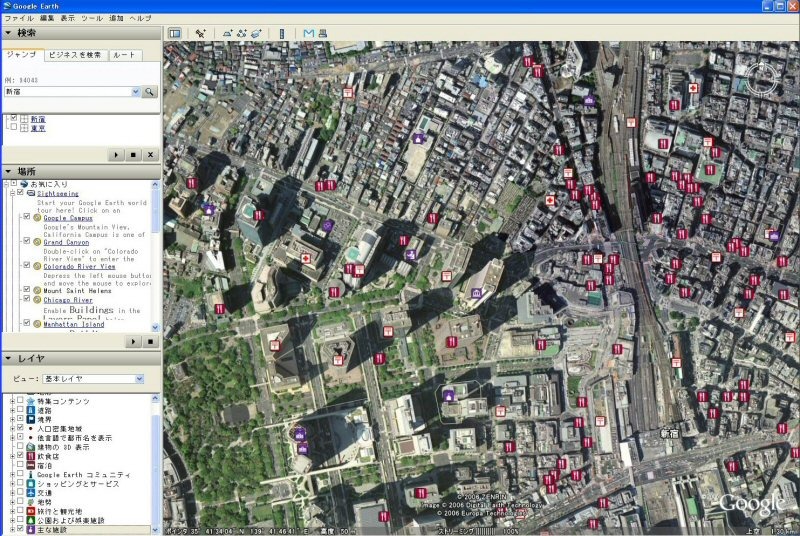Screen dimensions: 800x536
Task: Collapse the 場所 places panel
Action: (x=8, y=171)
